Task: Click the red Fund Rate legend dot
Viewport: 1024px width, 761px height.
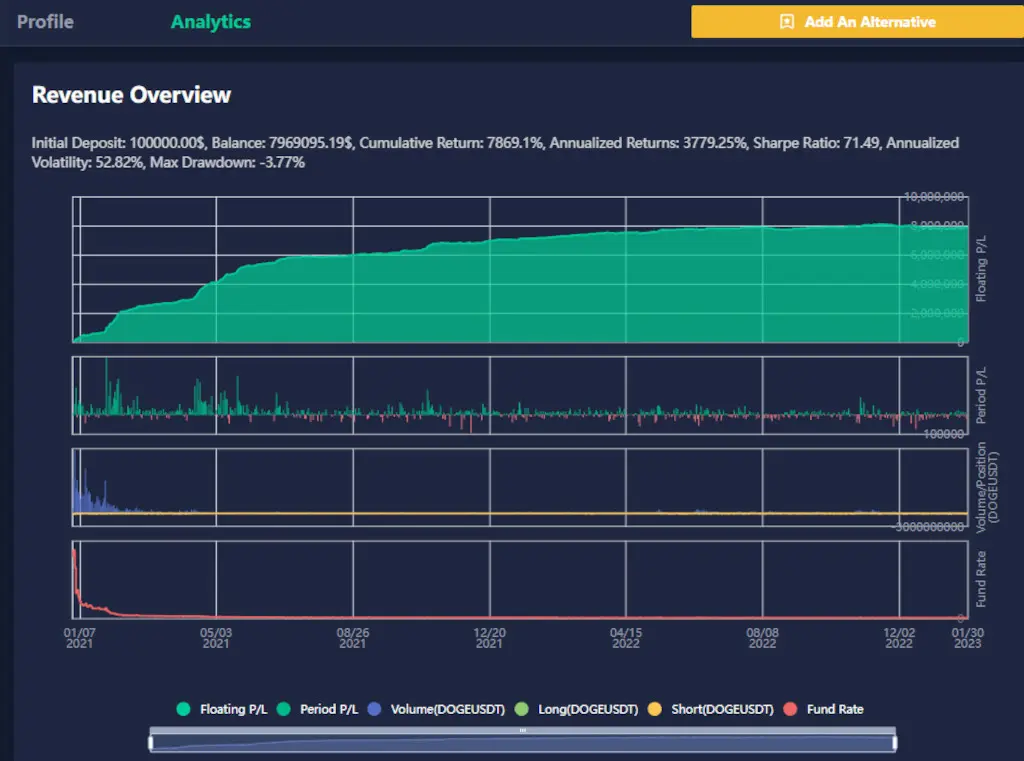Action: click(790, 709)
